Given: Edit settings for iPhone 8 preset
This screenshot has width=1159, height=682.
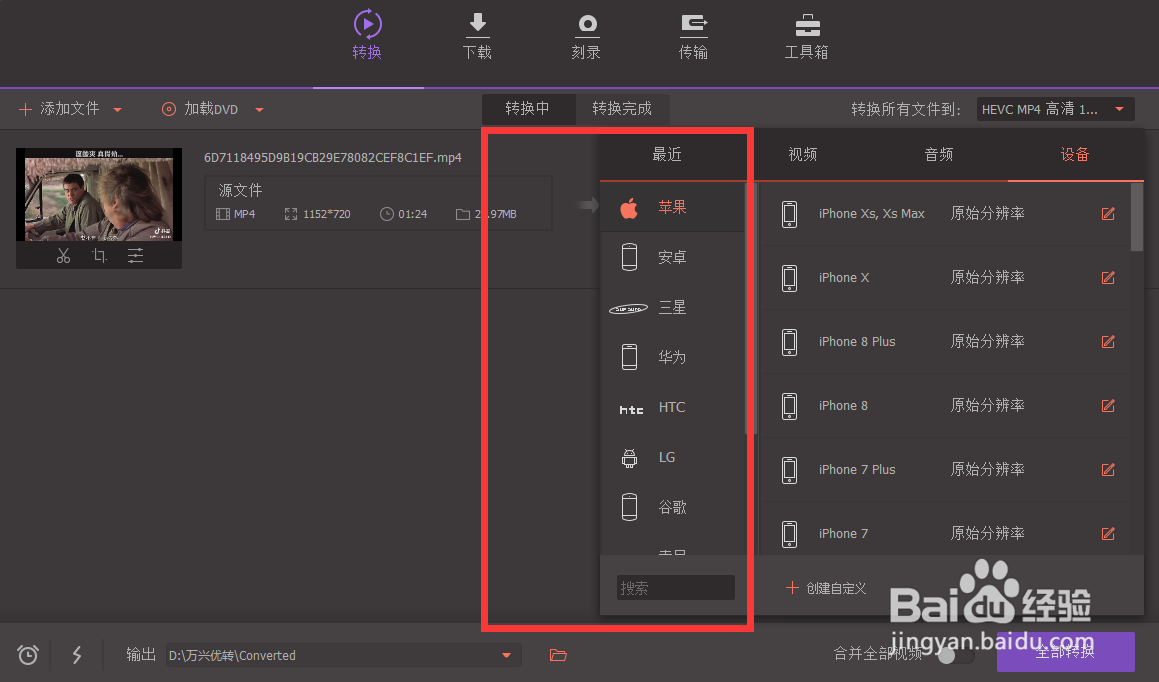Looking at the screenshot, I should click(1108, 406).
